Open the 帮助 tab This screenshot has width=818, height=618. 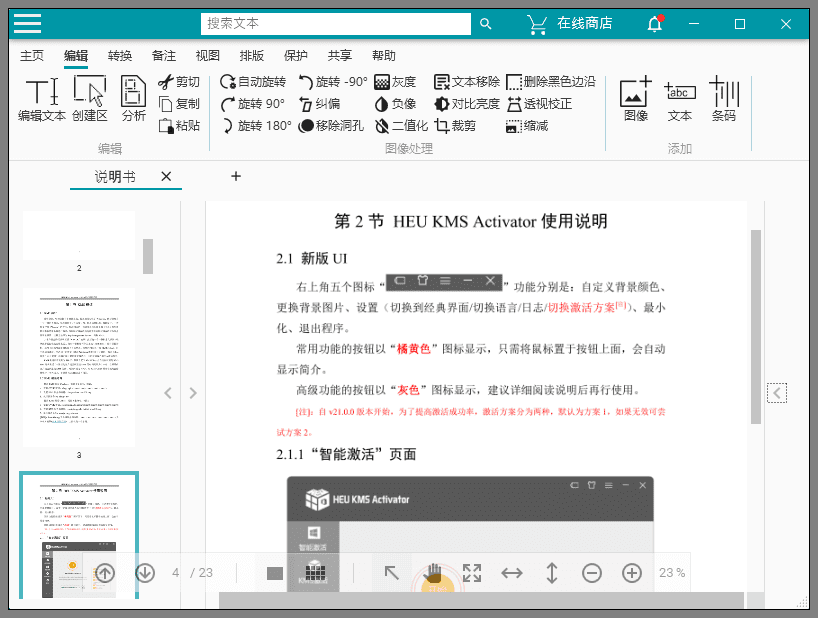383,55
